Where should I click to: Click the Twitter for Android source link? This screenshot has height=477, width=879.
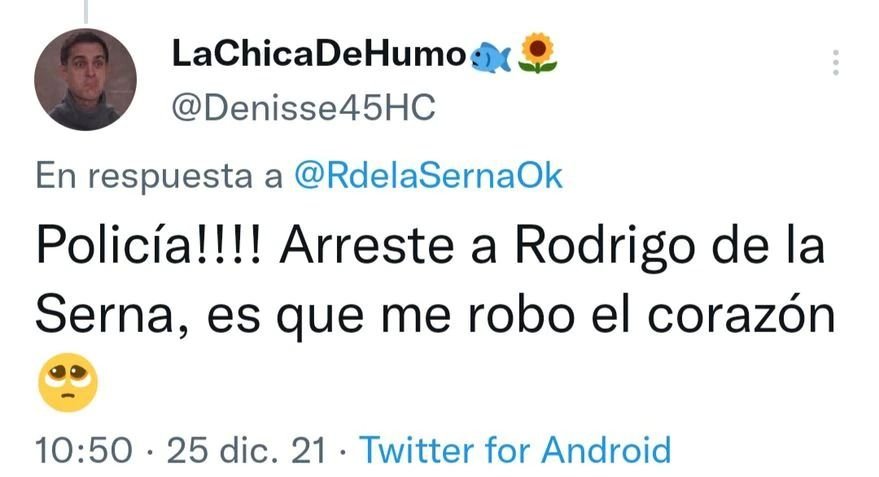515,450
